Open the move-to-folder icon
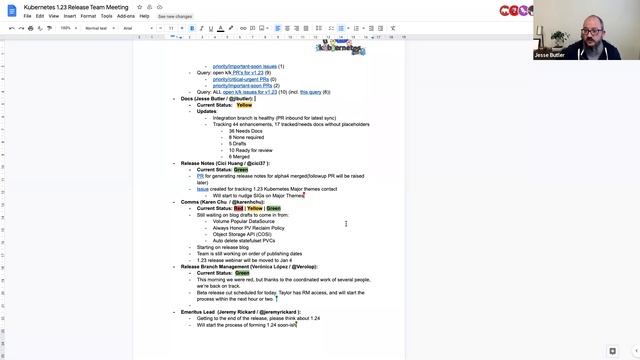Image resolution: width=640 pixels, height=360 pixels. (149, 7)
